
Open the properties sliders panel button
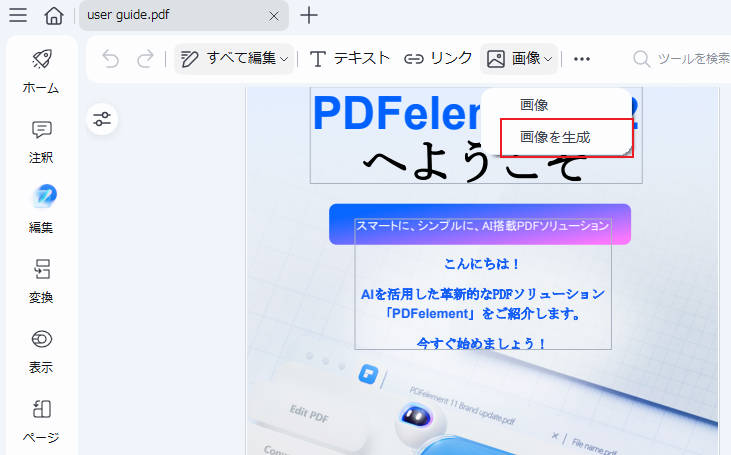click(x=102, y=119)
